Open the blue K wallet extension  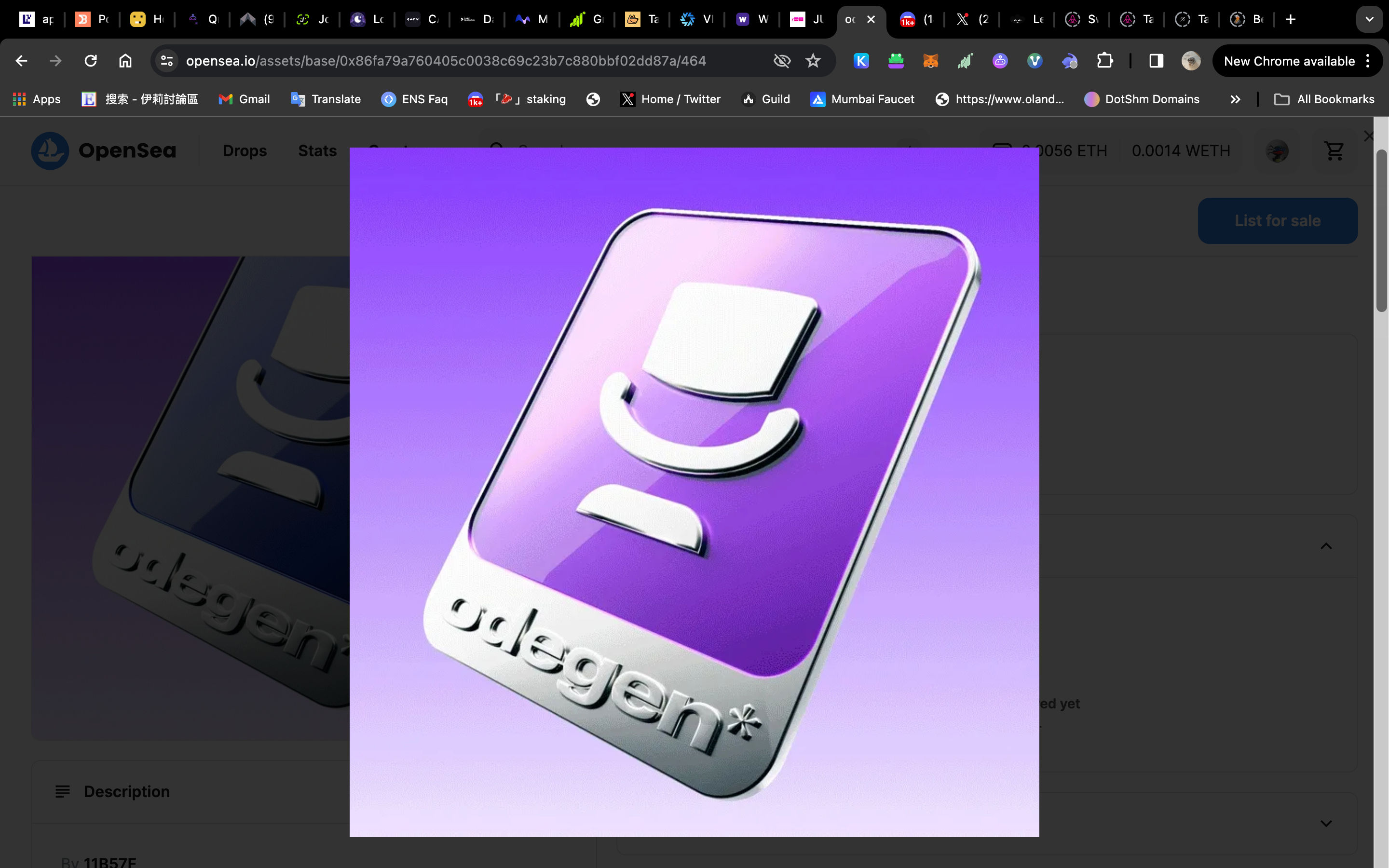pos(861,61)
